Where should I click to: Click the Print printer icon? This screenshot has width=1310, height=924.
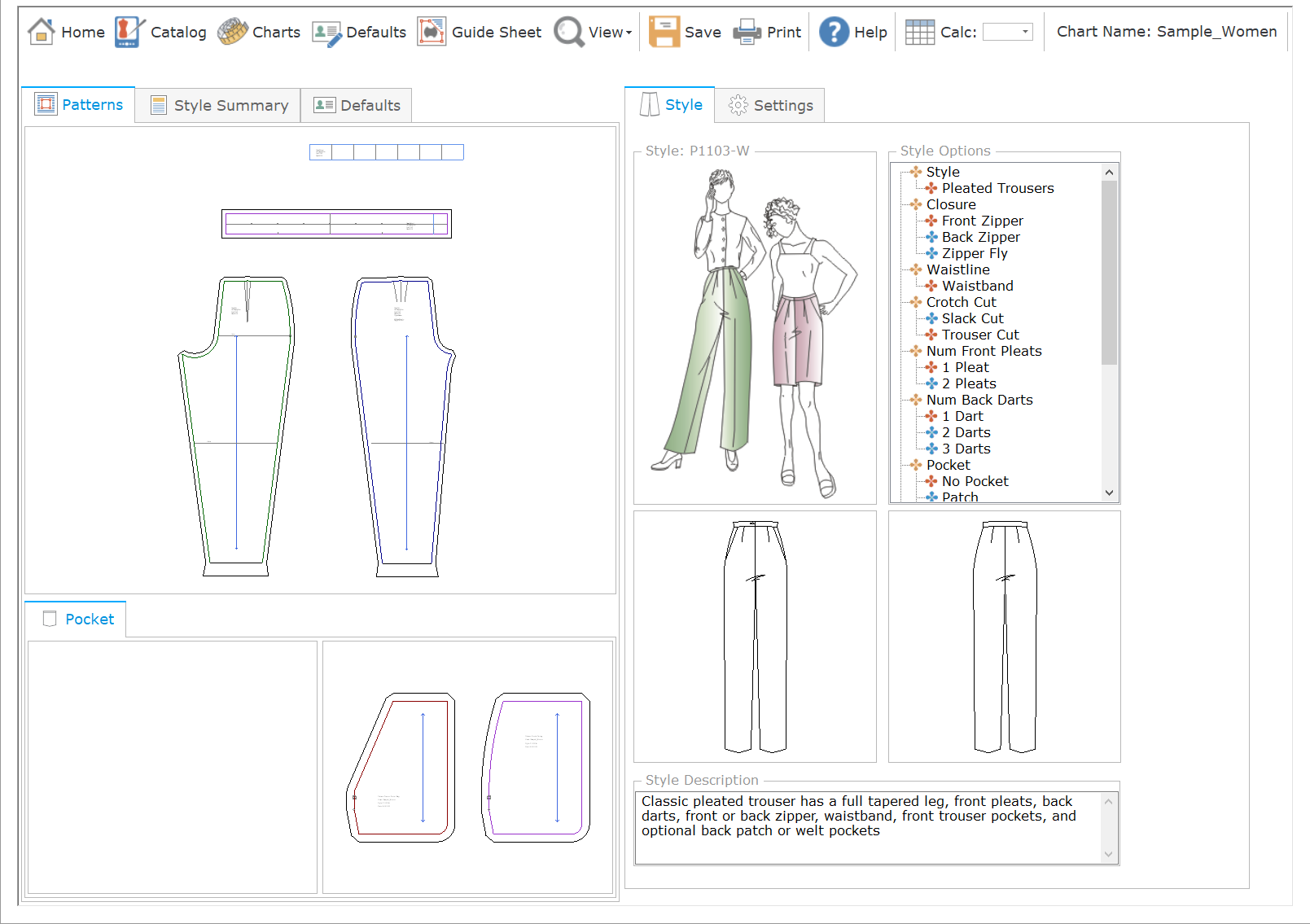click(x=747, y=32)
